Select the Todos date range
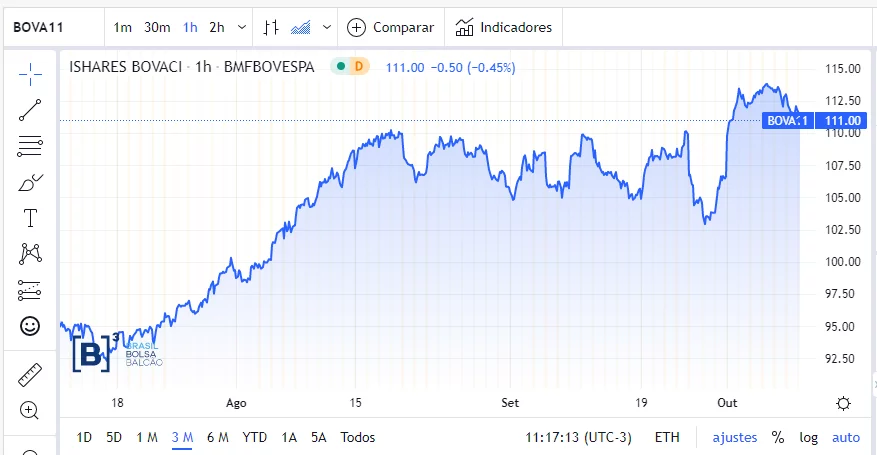The image size is (877, 455). coord(358,438)
